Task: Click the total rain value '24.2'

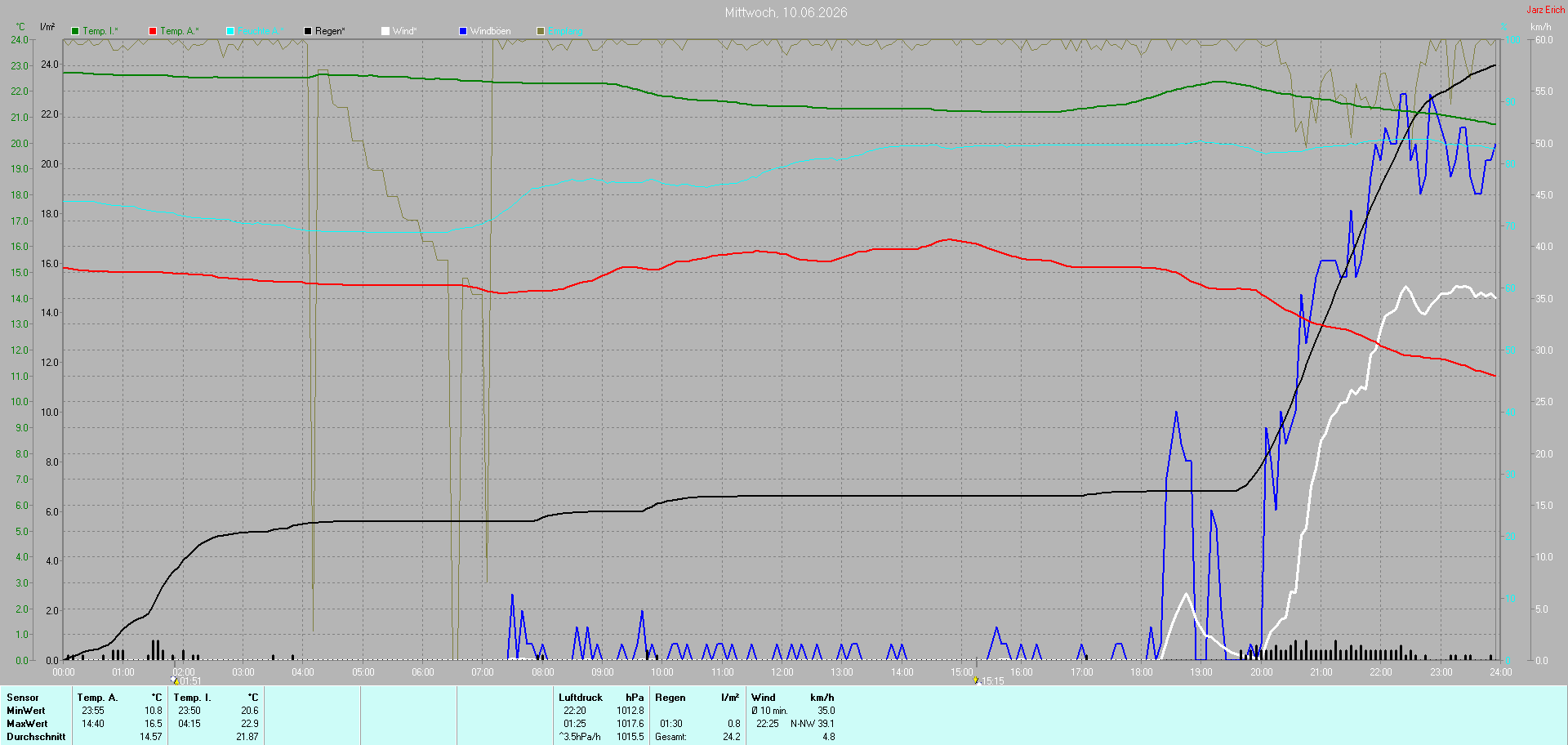Action: (x=732, y=737)
